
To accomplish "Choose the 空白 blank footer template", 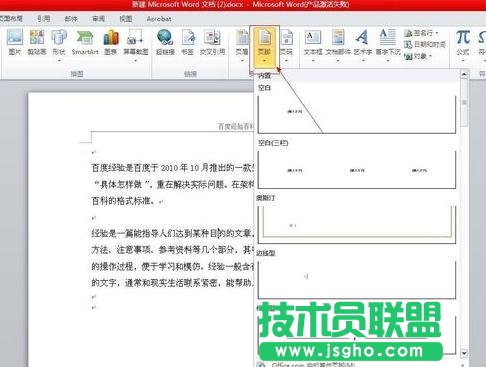I will (x=357, y=114).
